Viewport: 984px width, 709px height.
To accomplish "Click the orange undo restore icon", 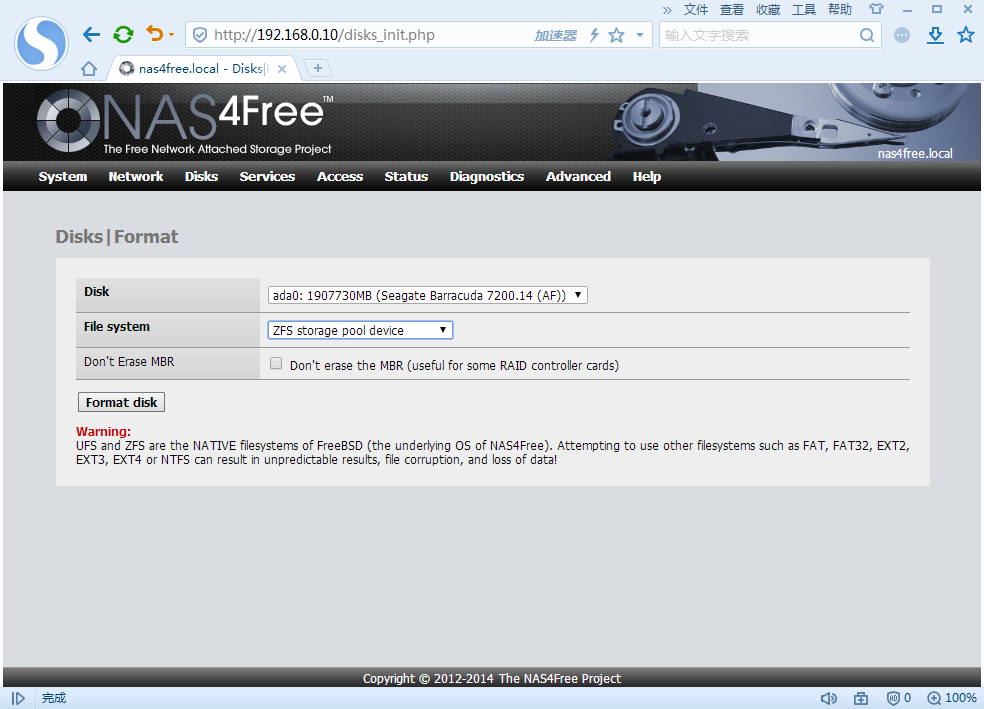I will pyautogui.click(x=154, y=33).
